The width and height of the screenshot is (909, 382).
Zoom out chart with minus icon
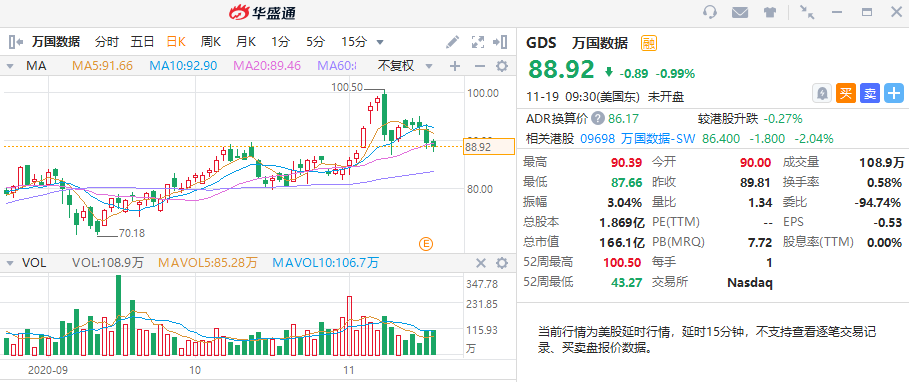[x=479, y=66]
